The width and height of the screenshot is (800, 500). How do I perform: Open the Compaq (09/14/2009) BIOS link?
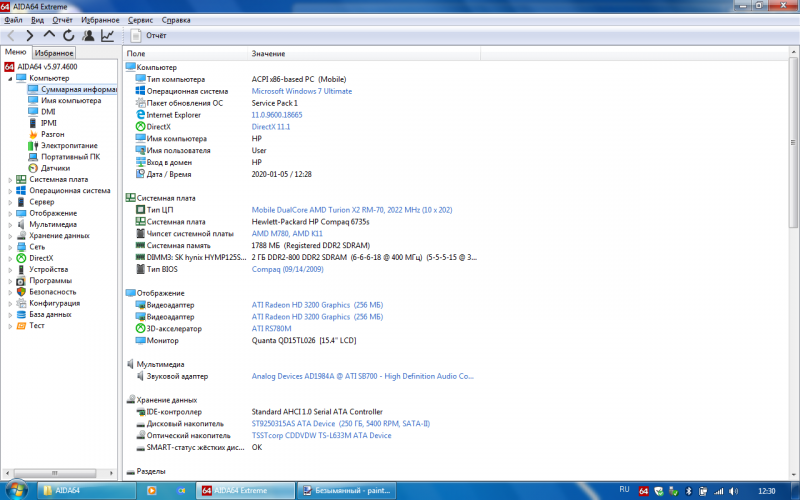coord(287,269)
